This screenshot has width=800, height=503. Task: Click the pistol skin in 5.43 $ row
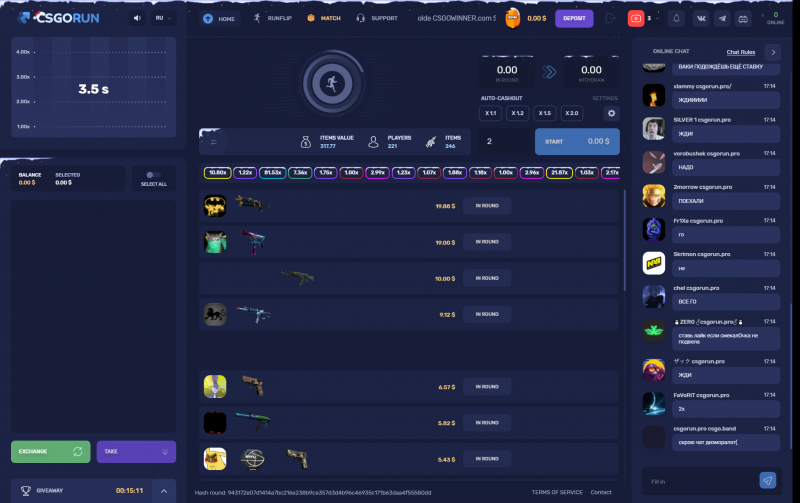297,459
